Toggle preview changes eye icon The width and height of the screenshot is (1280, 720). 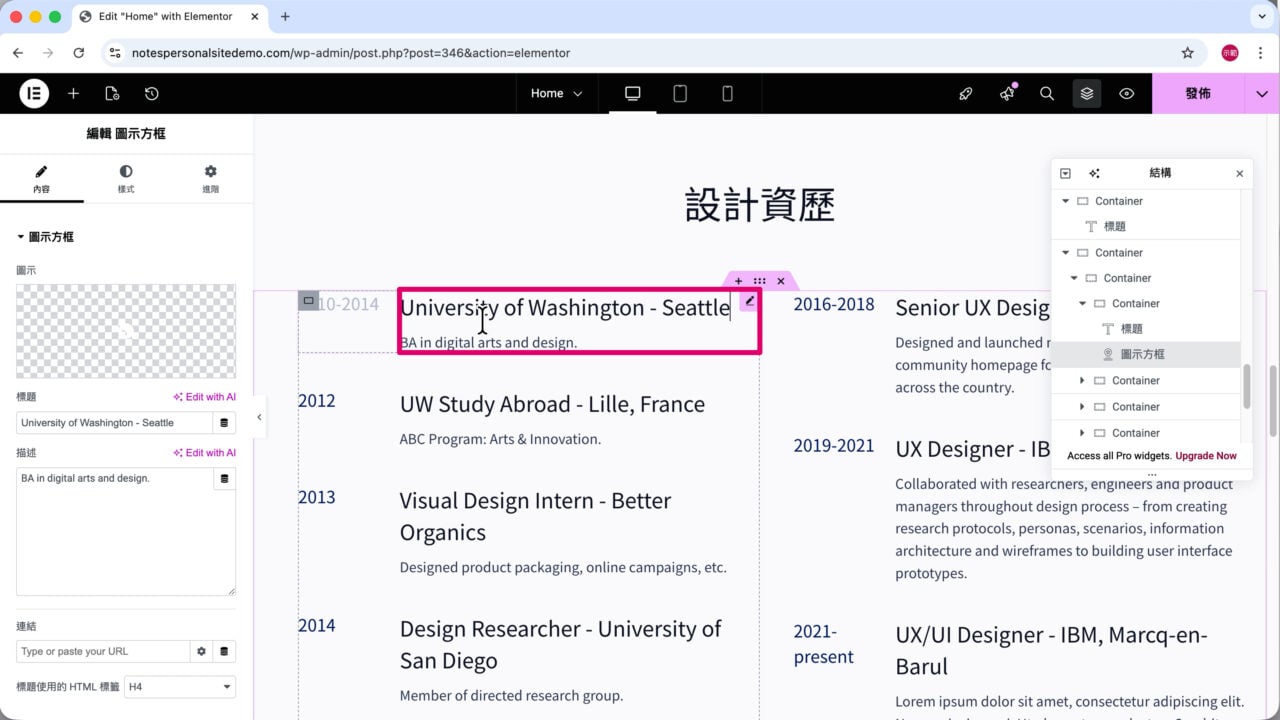pos(1127,93)
